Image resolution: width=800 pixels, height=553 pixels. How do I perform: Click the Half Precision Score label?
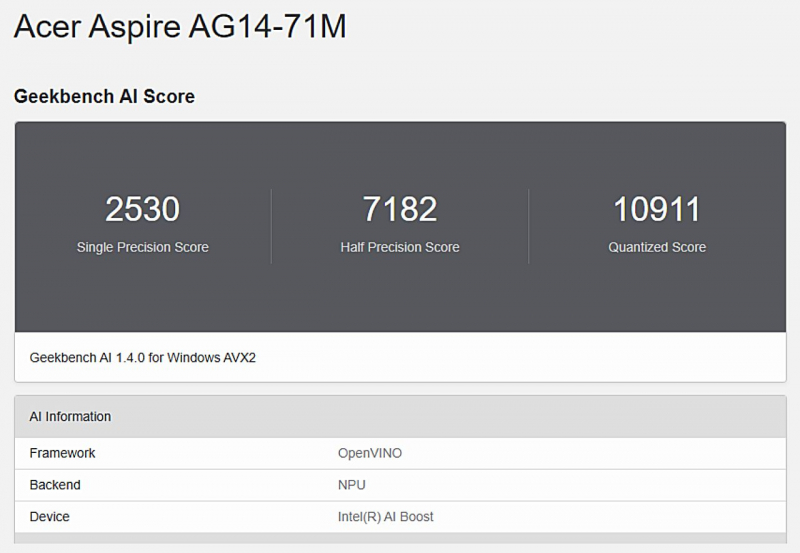coord(400,247)
